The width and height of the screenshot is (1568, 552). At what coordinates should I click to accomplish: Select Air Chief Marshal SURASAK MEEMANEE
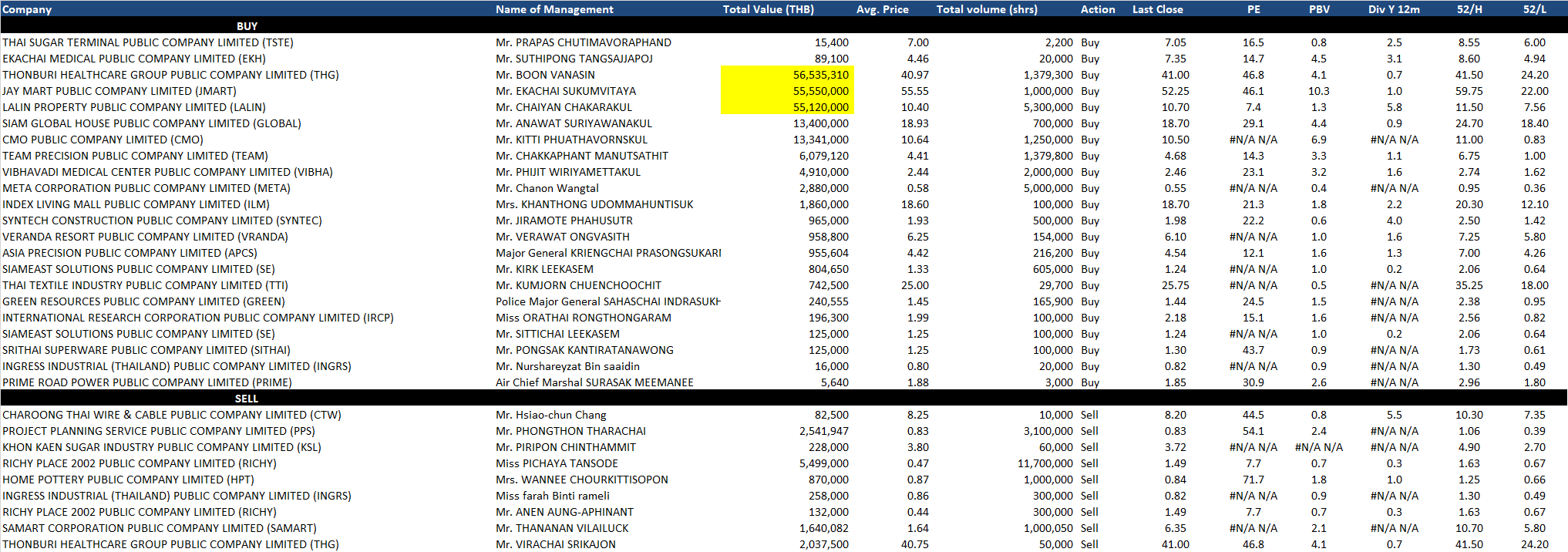coord(594,382)
